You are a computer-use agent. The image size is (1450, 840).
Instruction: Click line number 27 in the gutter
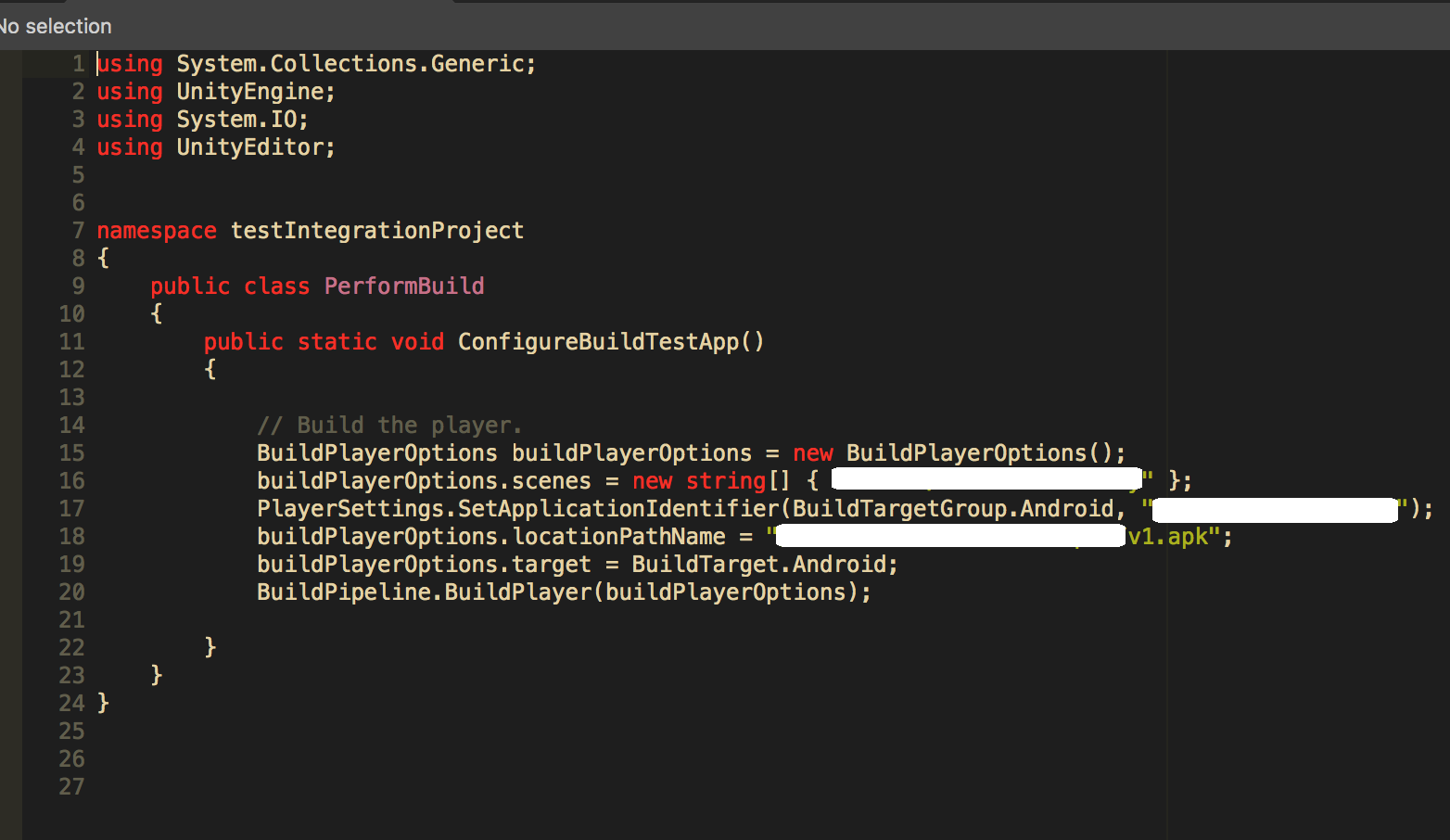pos(72,787)
